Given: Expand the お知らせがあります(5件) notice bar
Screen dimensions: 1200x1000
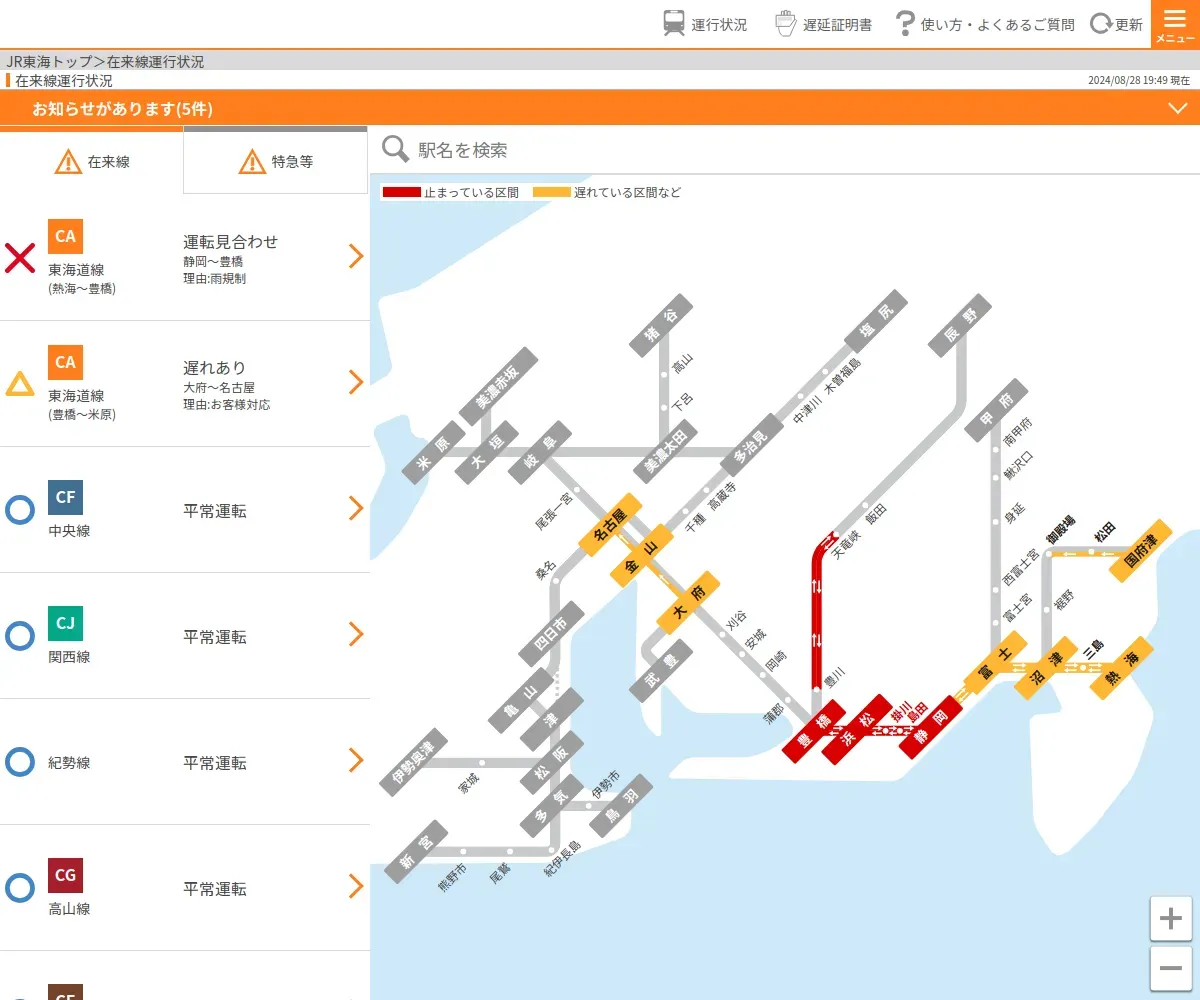Looking at the screenshot, I should pyautogui.click(x=600, y=108).
